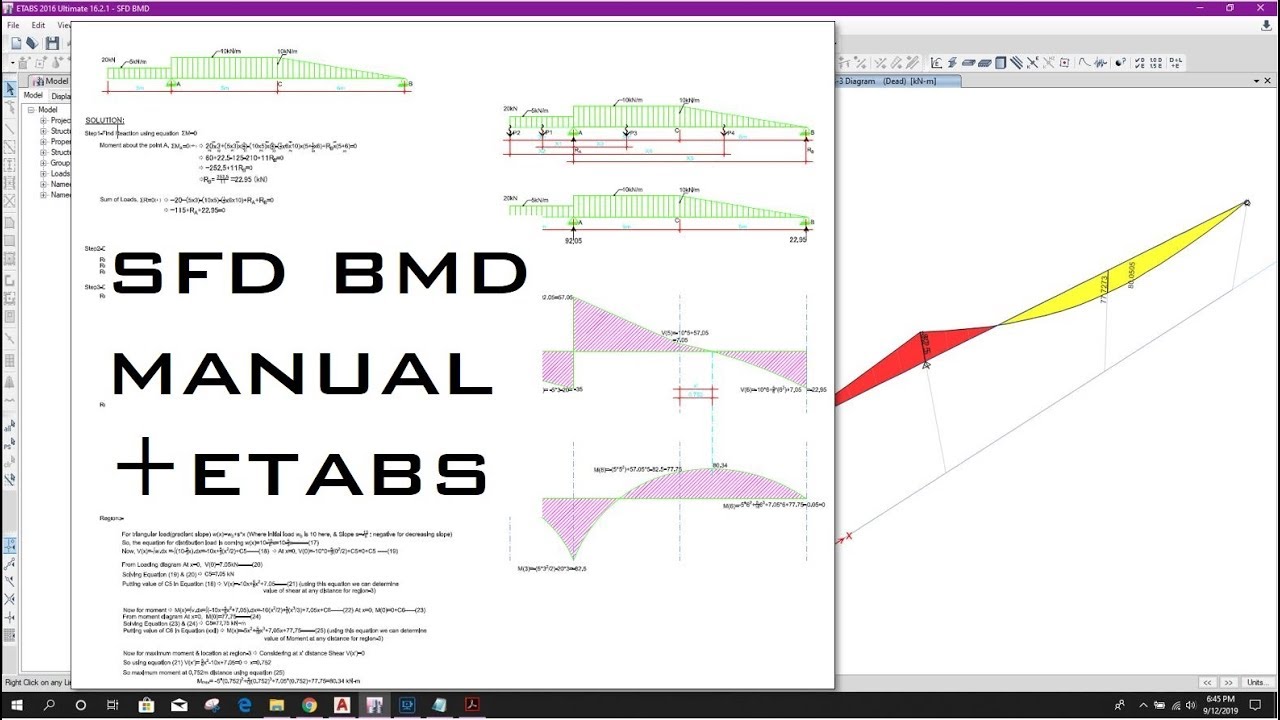Switch to the Model explorer tab
The image size is (1280, 720).
50,81
